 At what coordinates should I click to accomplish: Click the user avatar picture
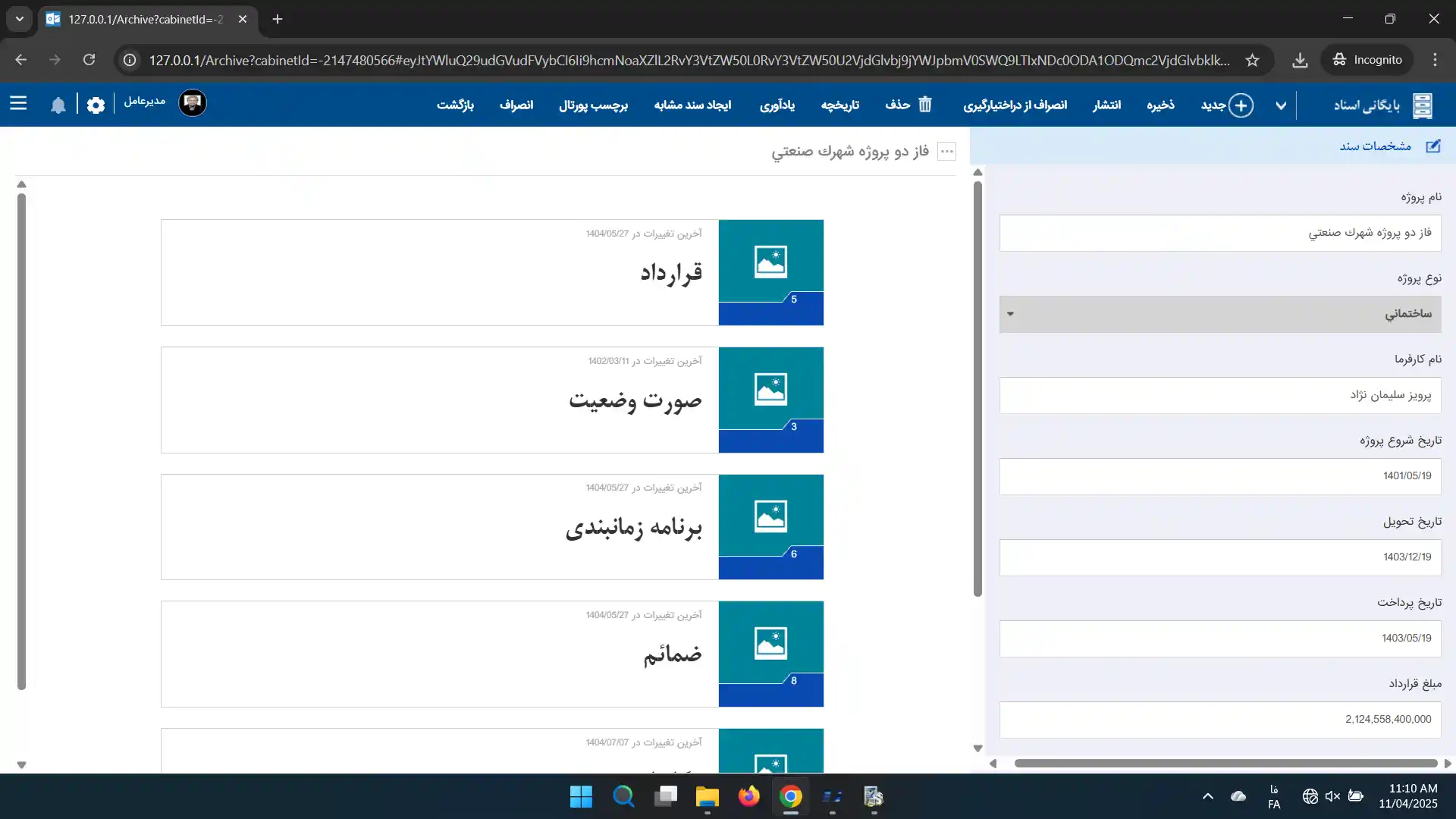click(193, 103)
